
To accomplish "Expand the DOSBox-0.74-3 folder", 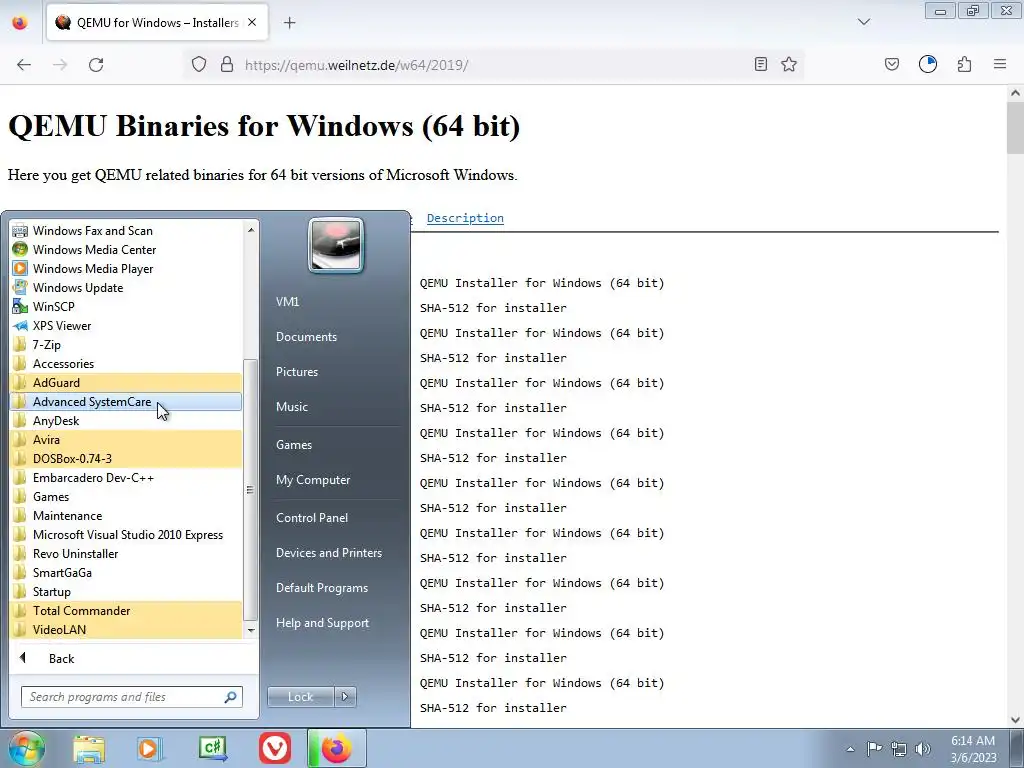I will click(126, 458).
